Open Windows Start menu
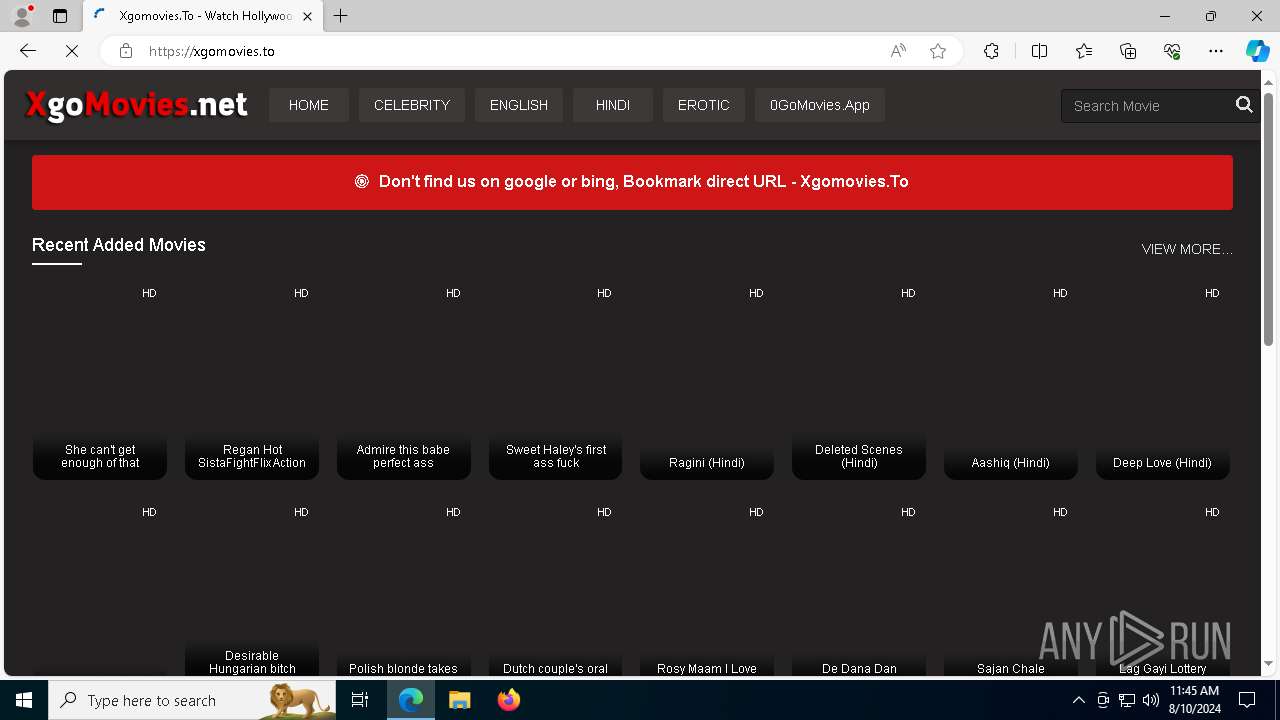The width and height of the screenshot is (1280, 720). [x=24, y=700]
